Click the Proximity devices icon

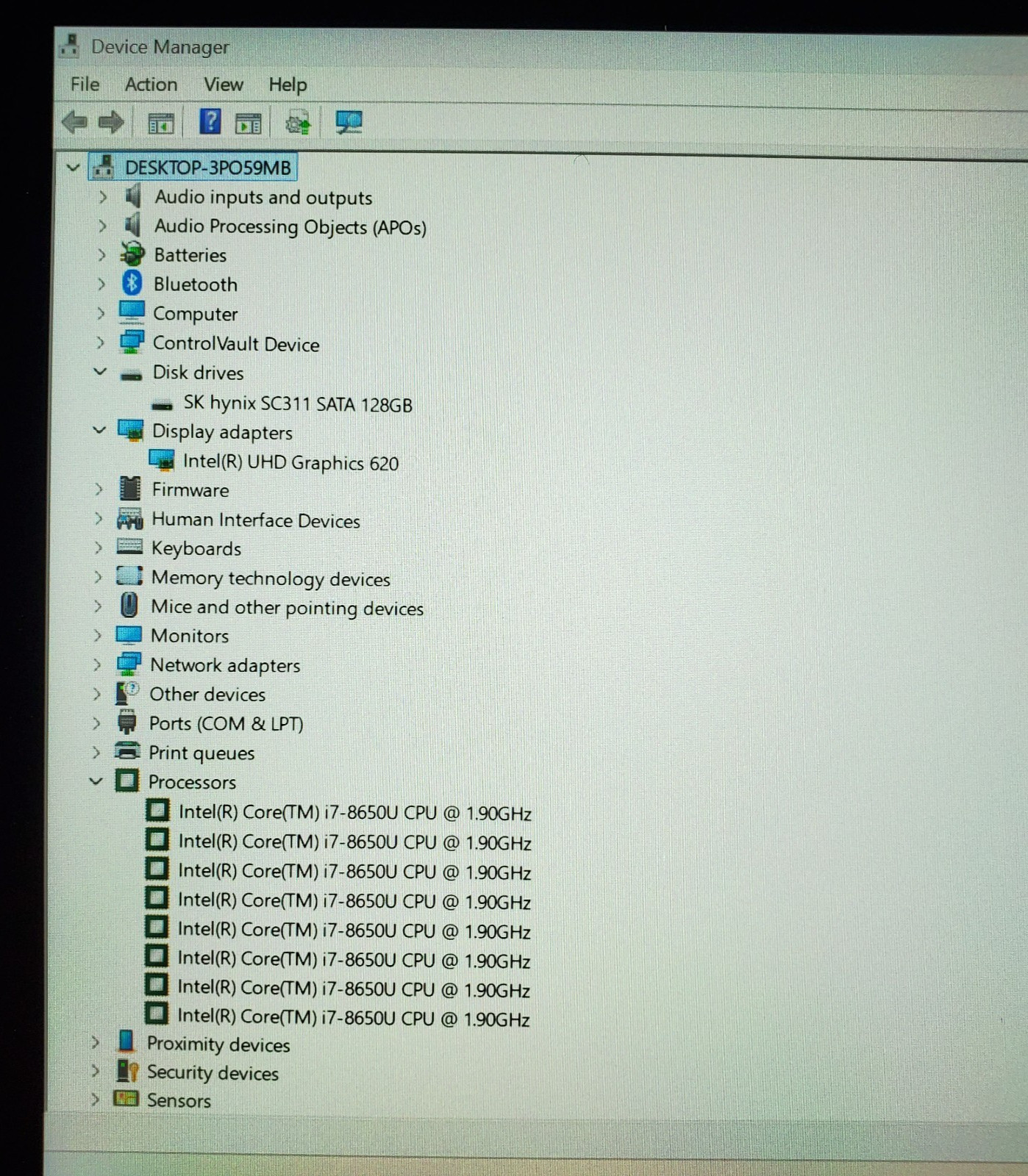point(126,1041)
